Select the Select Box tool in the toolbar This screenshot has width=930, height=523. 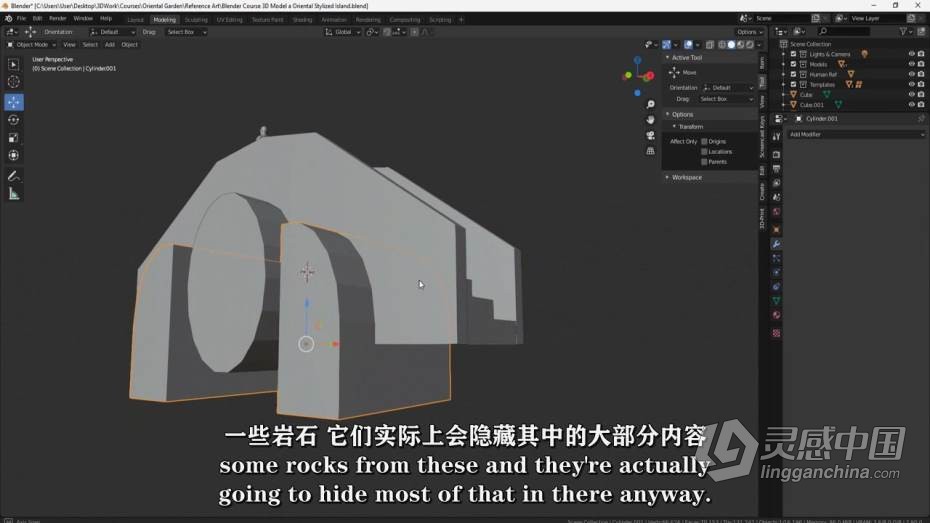point(14,64)
